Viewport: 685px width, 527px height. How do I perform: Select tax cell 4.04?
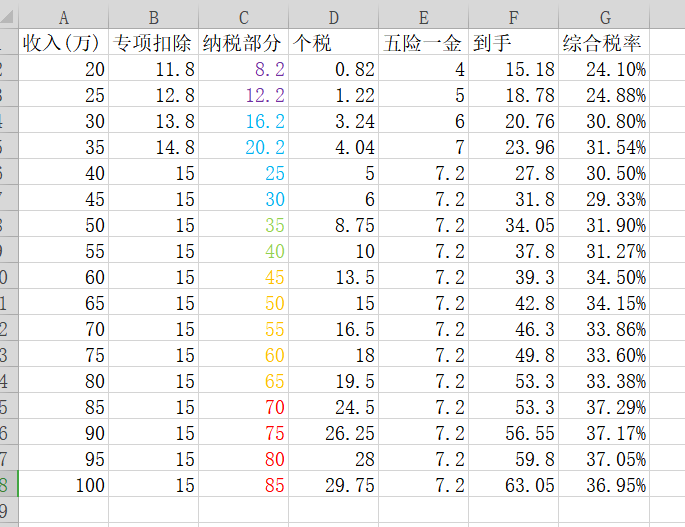coord(333,146)
